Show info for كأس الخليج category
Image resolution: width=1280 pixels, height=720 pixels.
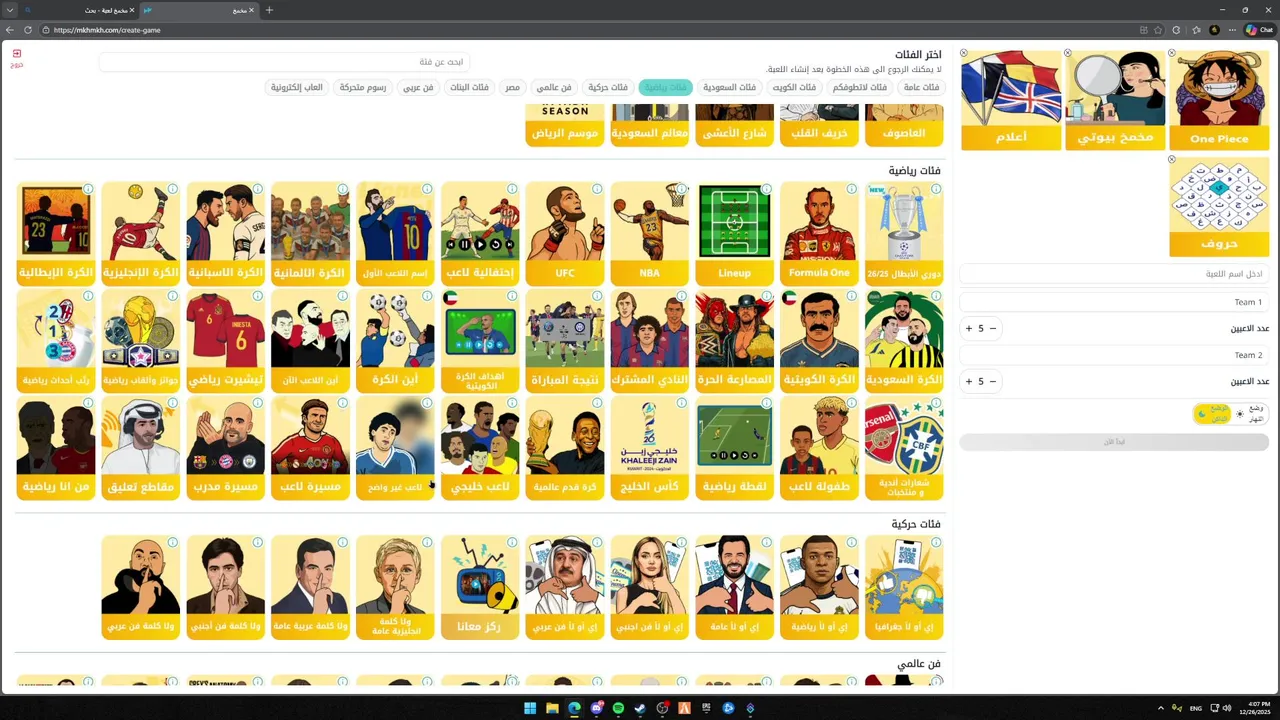click(681, 403)
